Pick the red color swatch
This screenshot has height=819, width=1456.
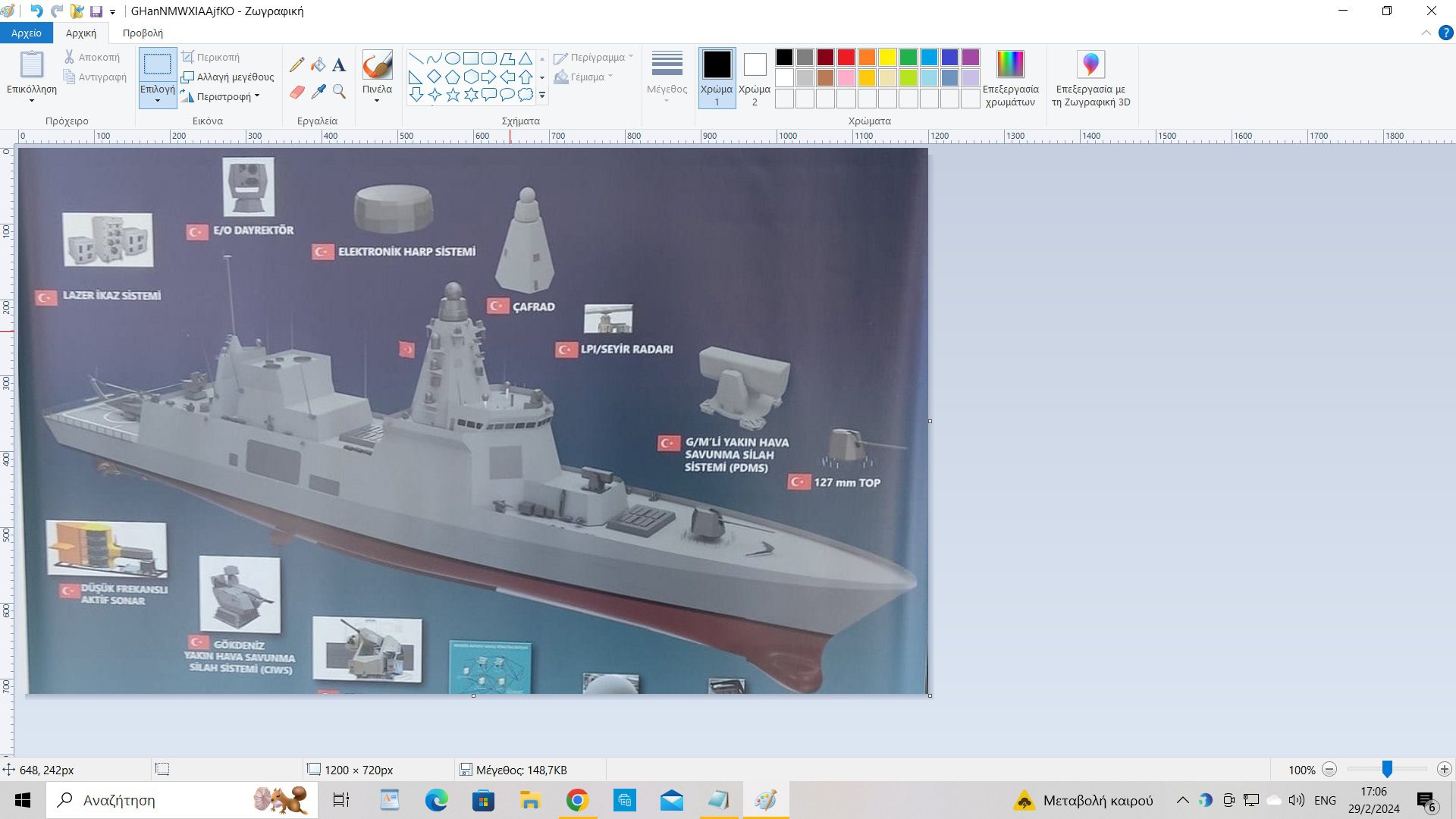[x=846, y=57]
